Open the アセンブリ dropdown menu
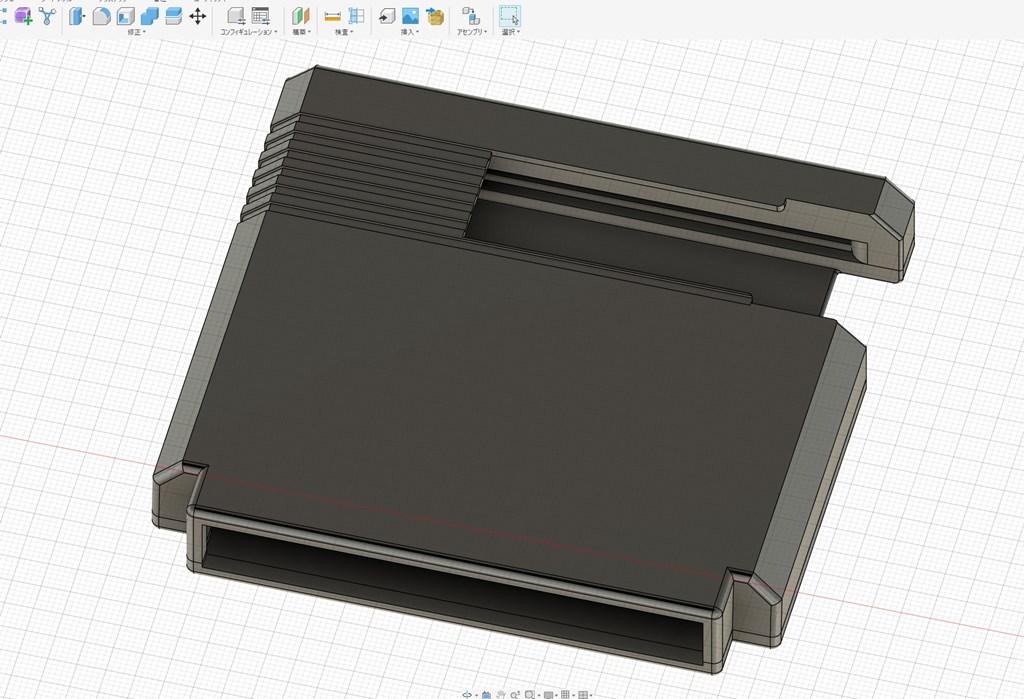The image size is (1024, 699). pos(472,32)
